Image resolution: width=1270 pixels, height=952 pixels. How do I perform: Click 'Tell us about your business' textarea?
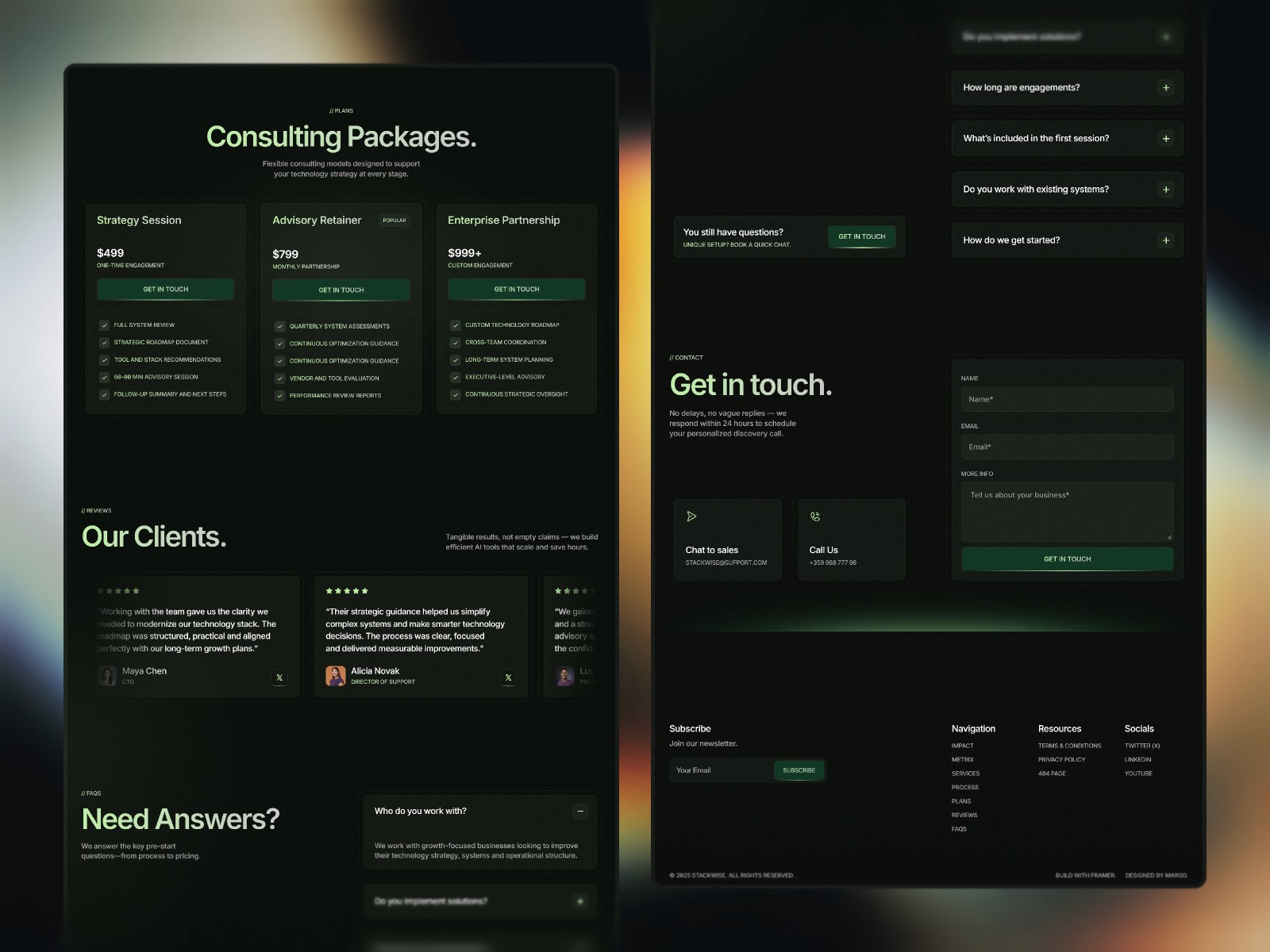(x=1068, y=512)
